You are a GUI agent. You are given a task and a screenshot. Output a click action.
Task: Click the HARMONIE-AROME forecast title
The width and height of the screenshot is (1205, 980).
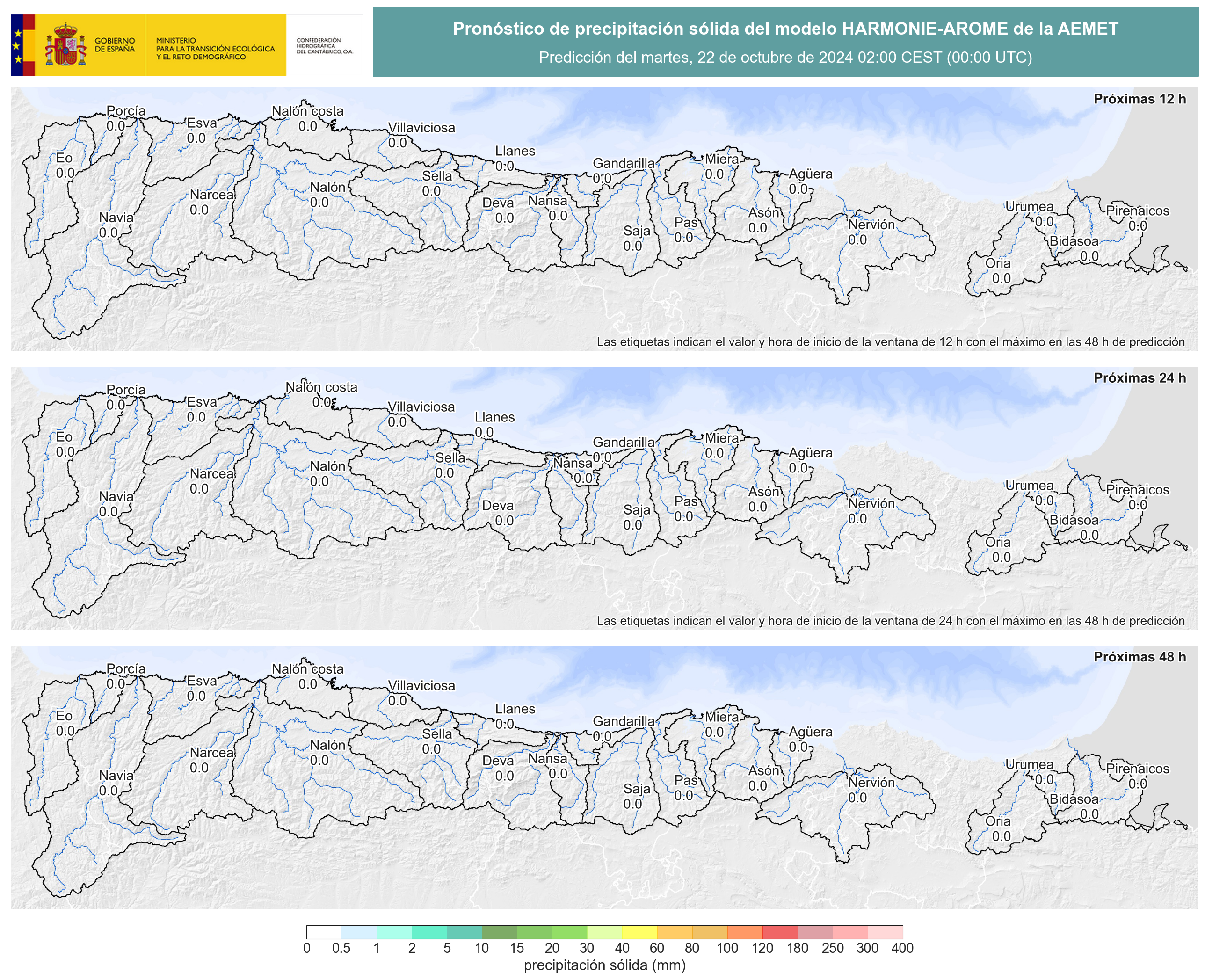point(785,29)
